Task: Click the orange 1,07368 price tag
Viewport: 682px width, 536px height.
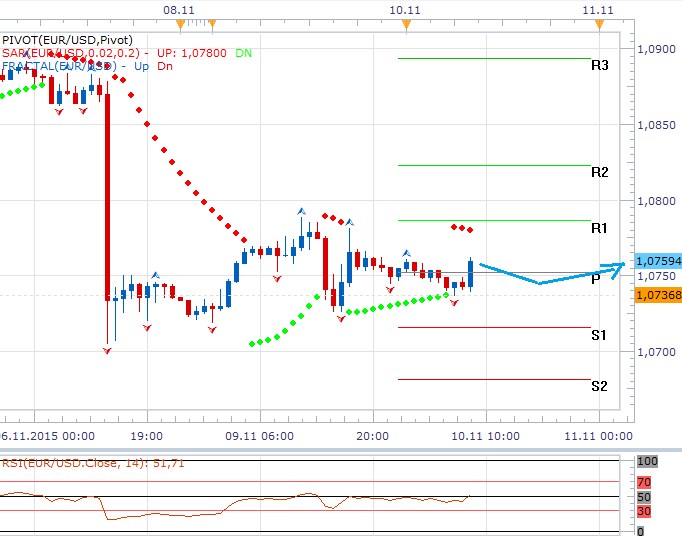Action: pyautogui.click(x=659, y=295)
